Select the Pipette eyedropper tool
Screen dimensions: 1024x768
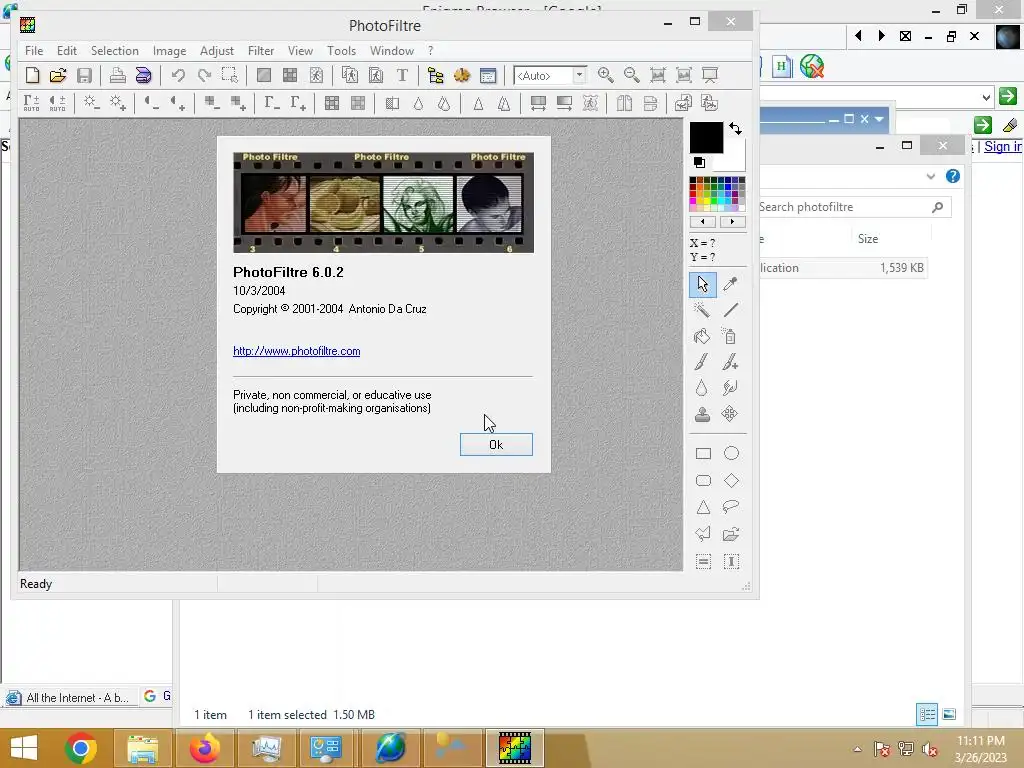pos(730,284)
